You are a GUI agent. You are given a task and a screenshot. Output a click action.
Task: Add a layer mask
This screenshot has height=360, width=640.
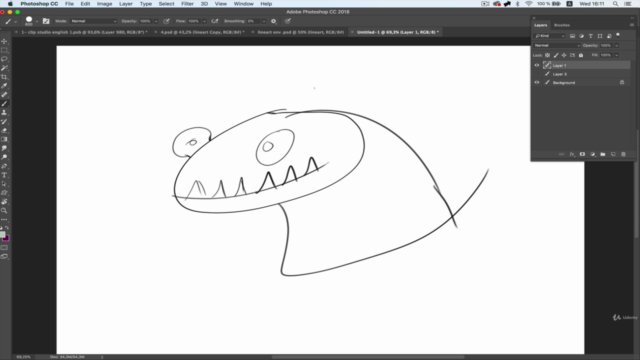[x=582, y=154]
